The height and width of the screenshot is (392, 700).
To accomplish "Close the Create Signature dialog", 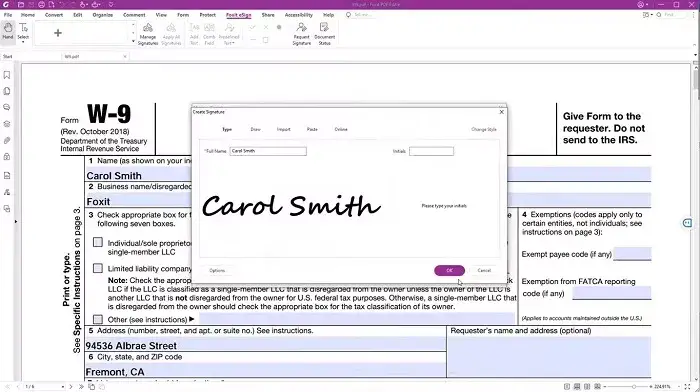I will pos(501,112).
